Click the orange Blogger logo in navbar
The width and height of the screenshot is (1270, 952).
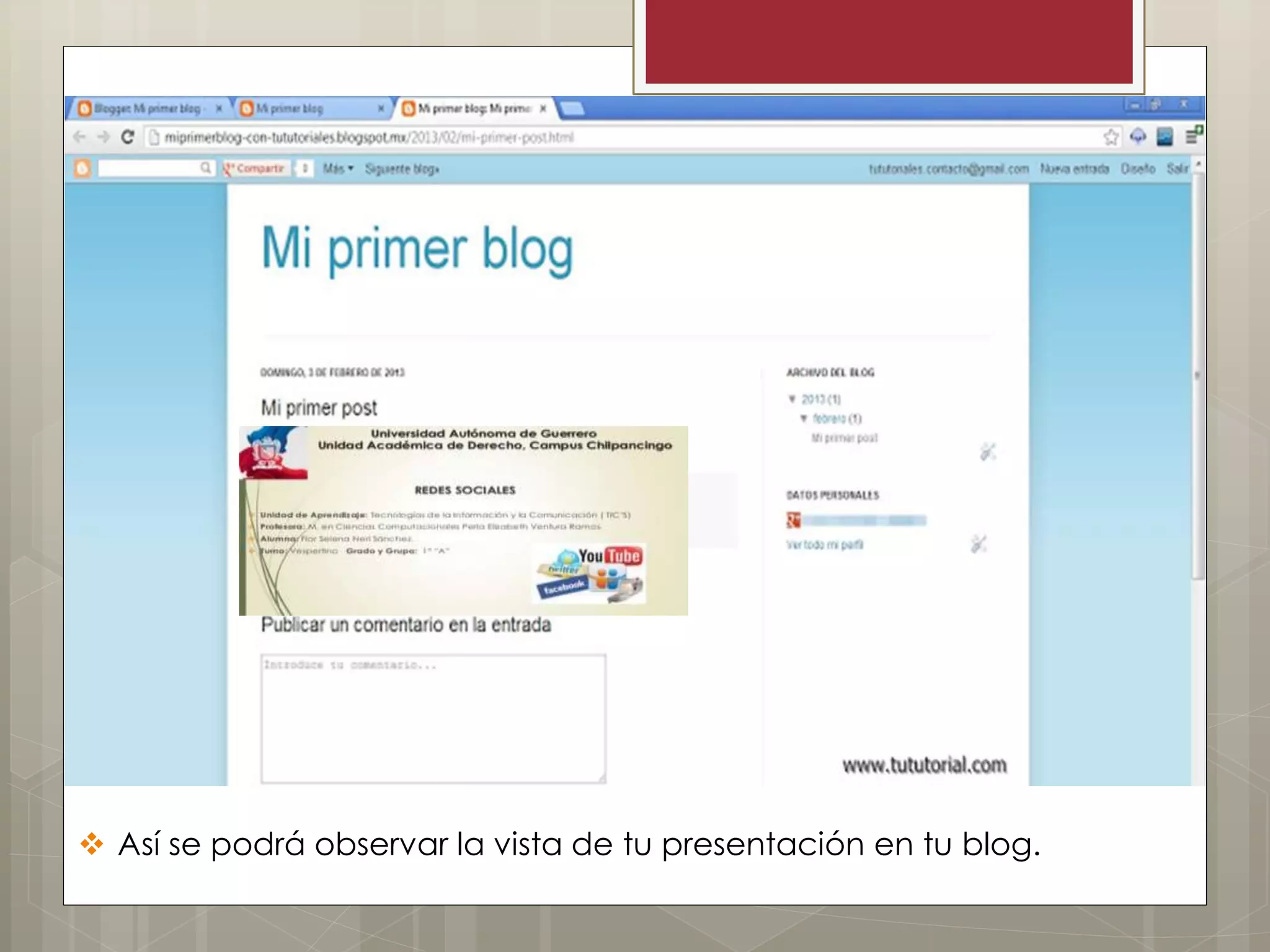pyautogui.click(x=82, y=168)
